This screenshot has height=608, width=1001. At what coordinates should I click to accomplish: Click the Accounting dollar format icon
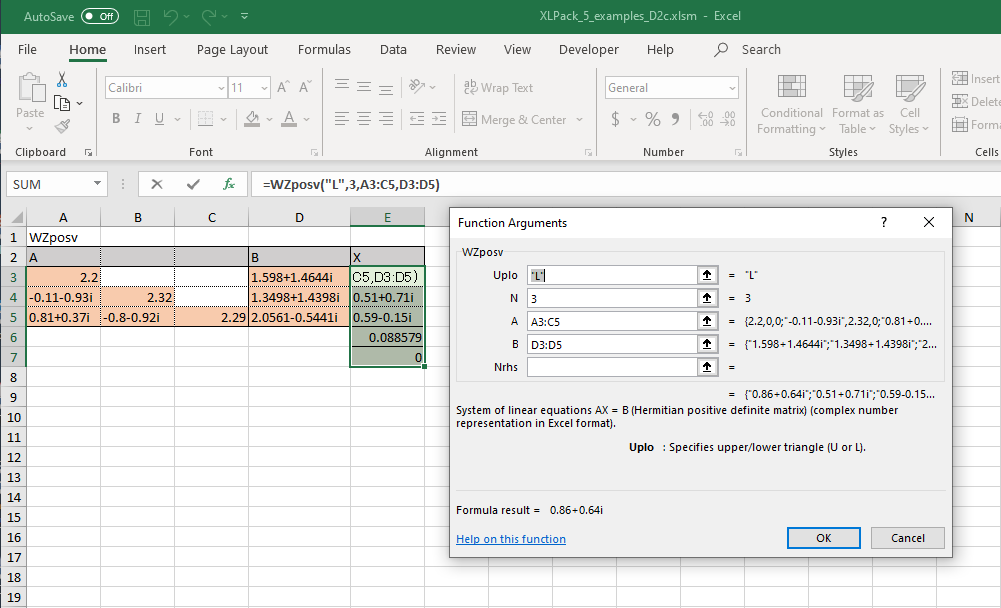click(615, 119)
